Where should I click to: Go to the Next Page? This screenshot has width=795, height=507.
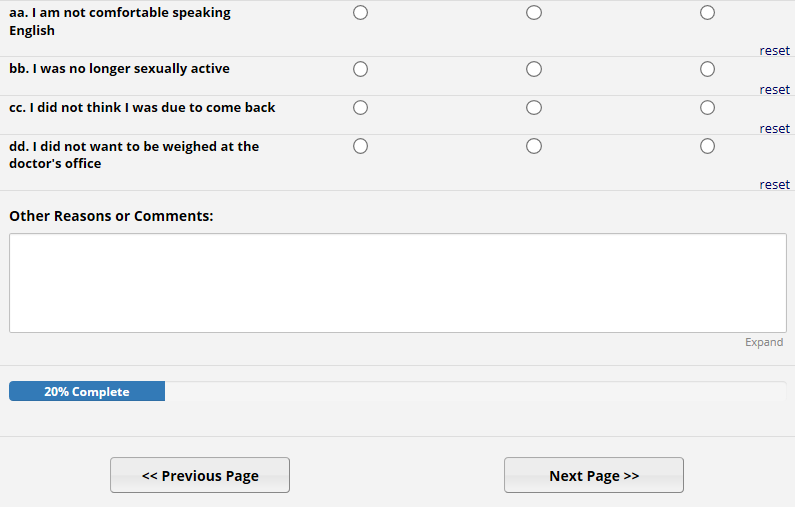[x=594, y=476]
